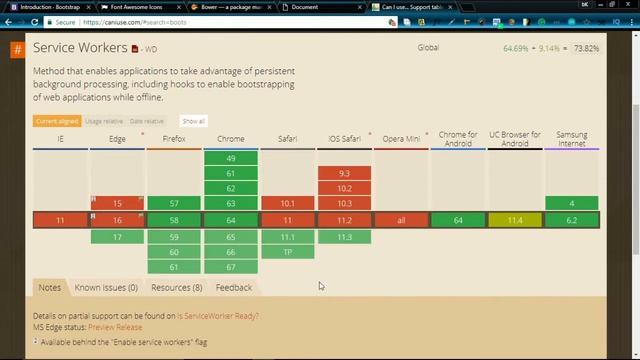The image size is (640, 360).
Task: Click the Safari 10.1 support cell
Action: click(288, 203)
